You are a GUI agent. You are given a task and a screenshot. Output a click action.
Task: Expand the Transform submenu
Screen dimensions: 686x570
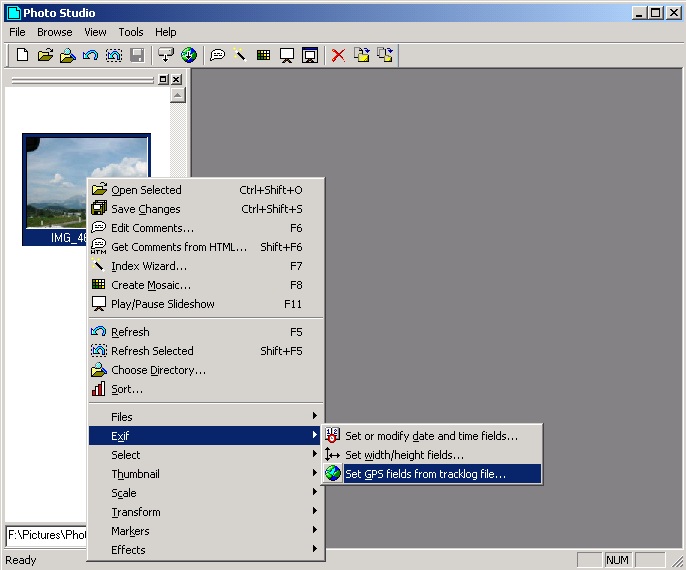click(x=206, y=512)
